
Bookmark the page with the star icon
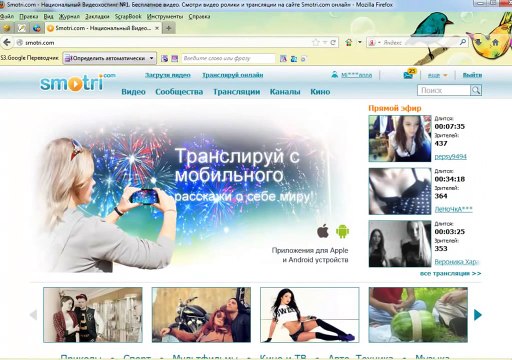click(x=316, y=42)
